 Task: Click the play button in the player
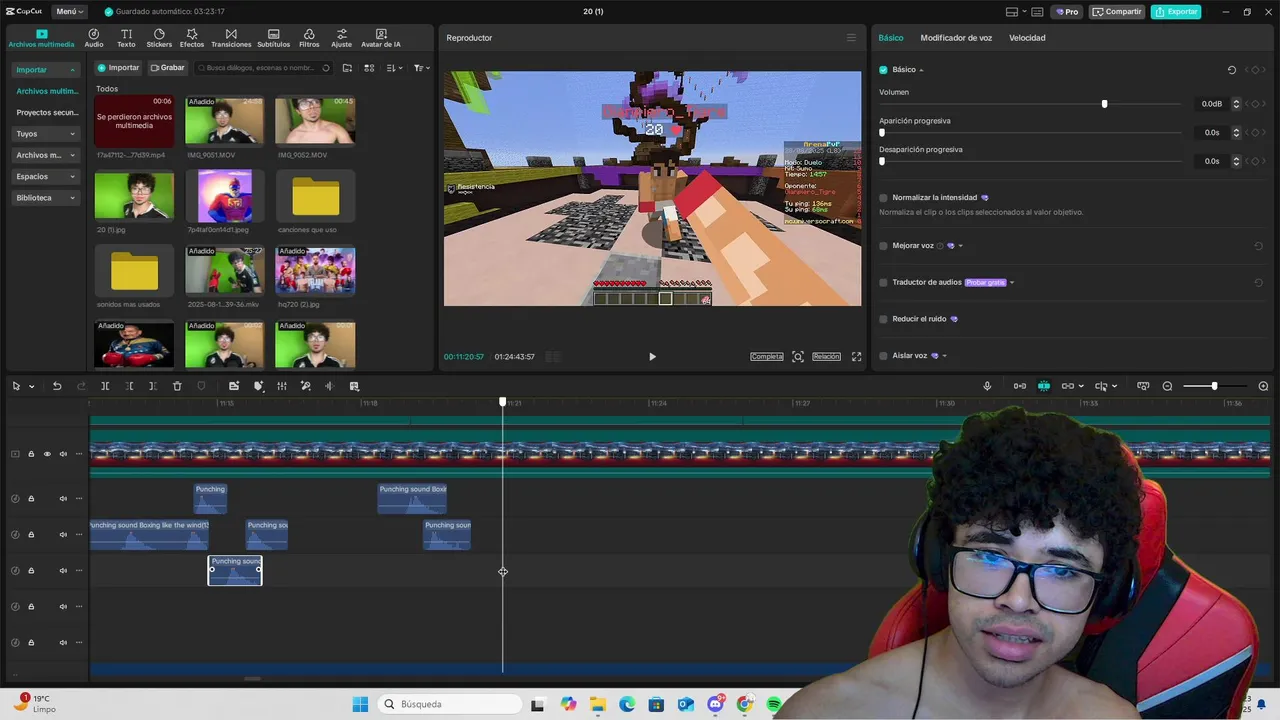(652, 357)
